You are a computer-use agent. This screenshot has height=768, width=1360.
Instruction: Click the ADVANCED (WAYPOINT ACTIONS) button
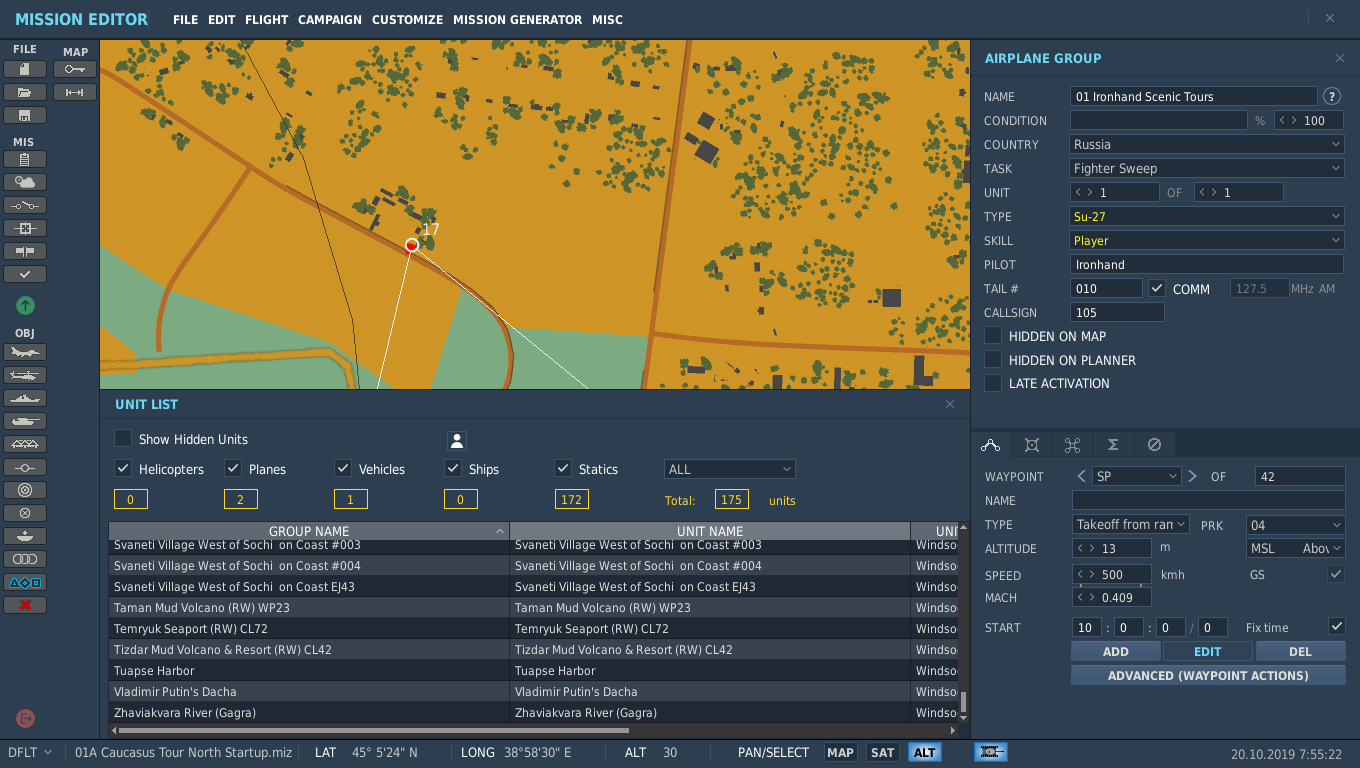click(x=1208, y=675)
